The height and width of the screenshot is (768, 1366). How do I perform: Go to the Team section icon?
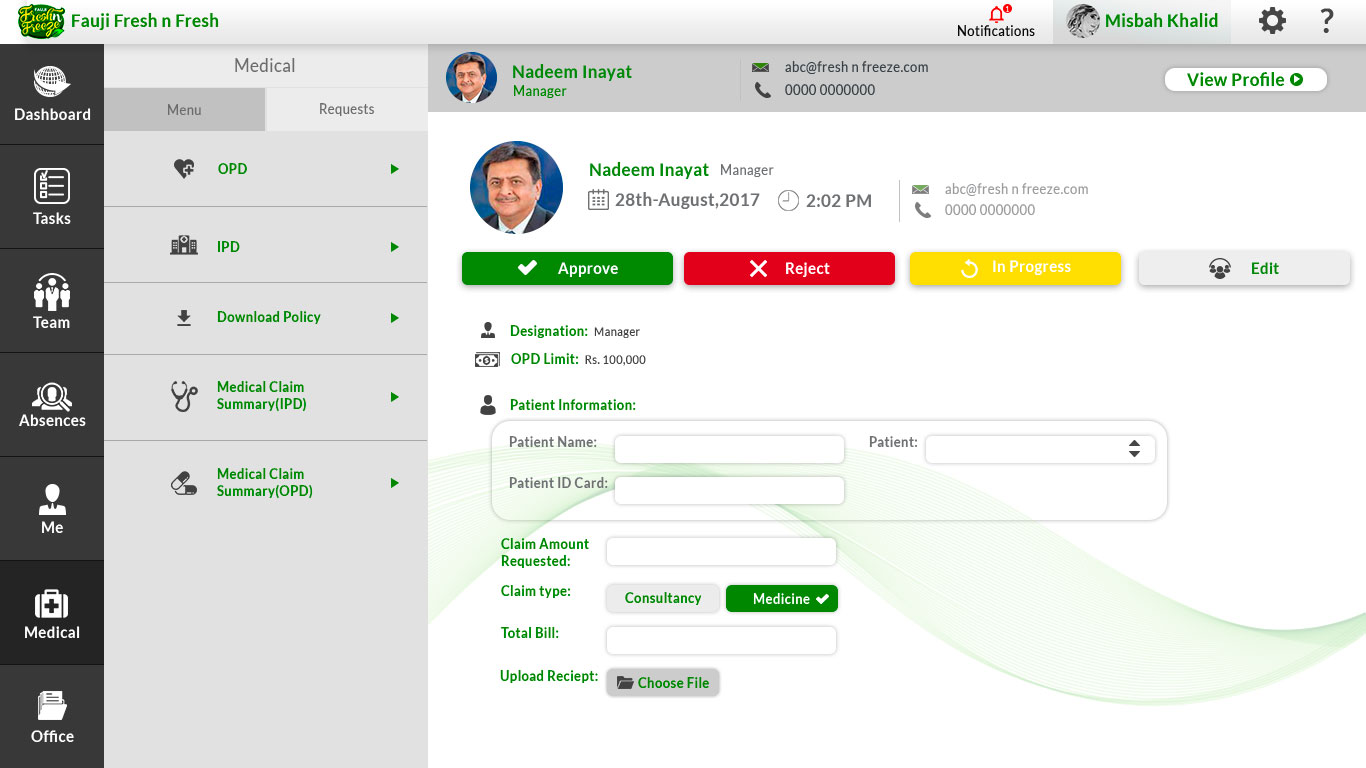[x=51, y=292]
